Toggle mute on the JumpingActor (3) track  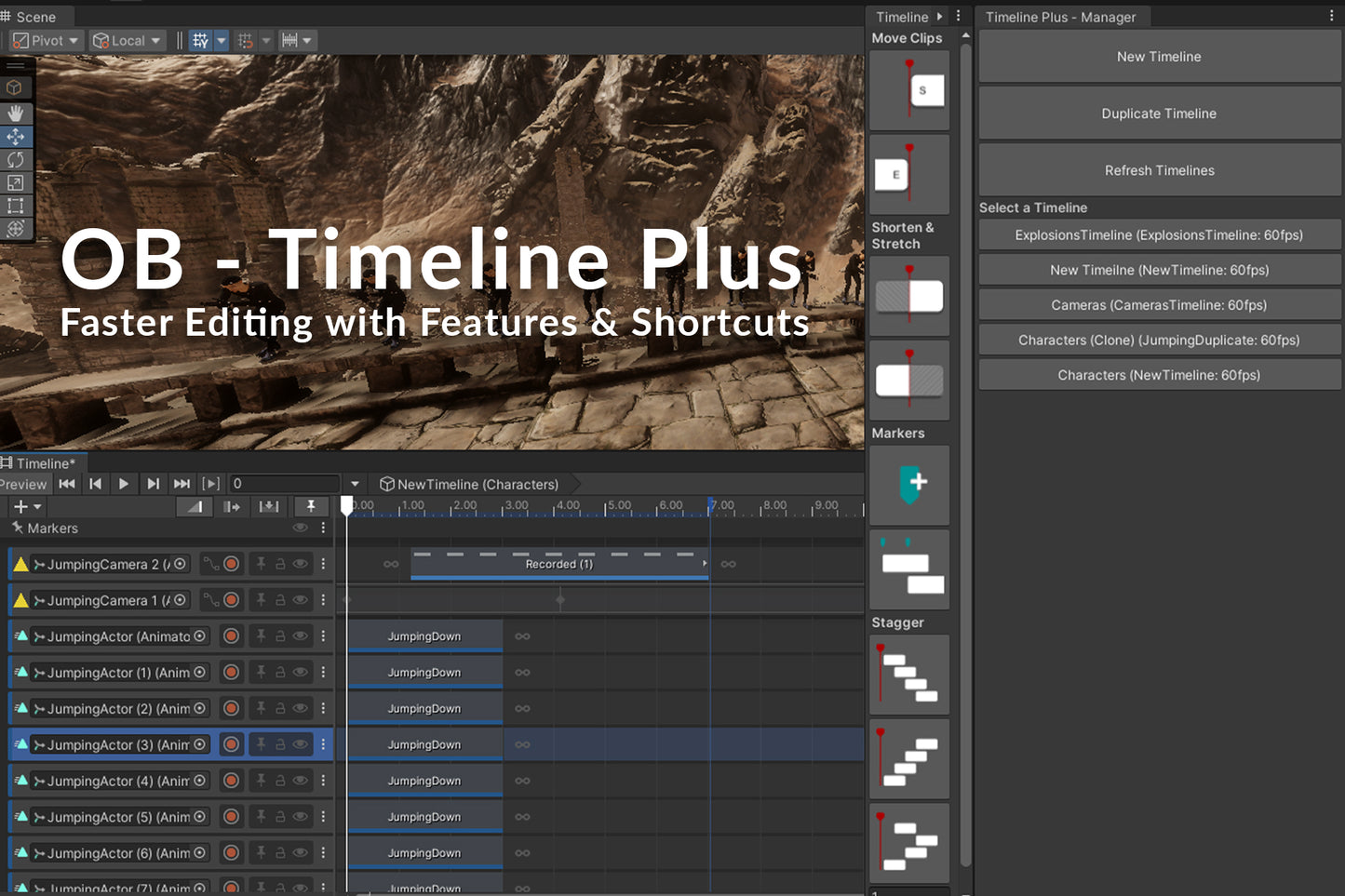coord(300,744)
